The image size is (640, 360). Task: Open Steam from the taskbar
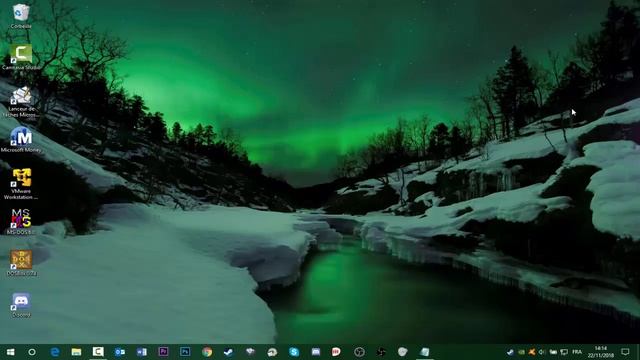[229, 352]
